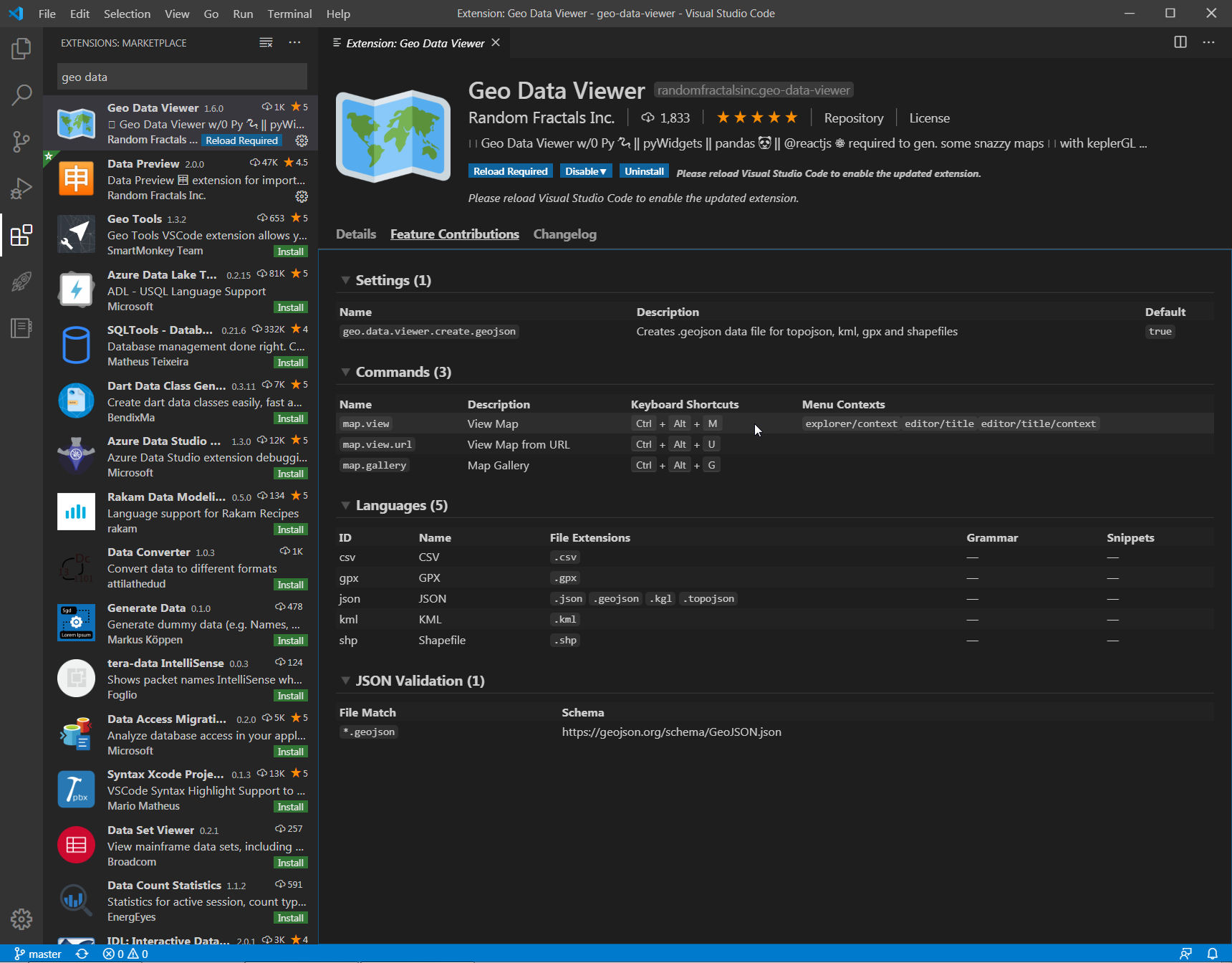The width and height of the screenshot is (1232, 963).
Task: Click the Geo Data Viewer map logo
Action: [393, 136]
